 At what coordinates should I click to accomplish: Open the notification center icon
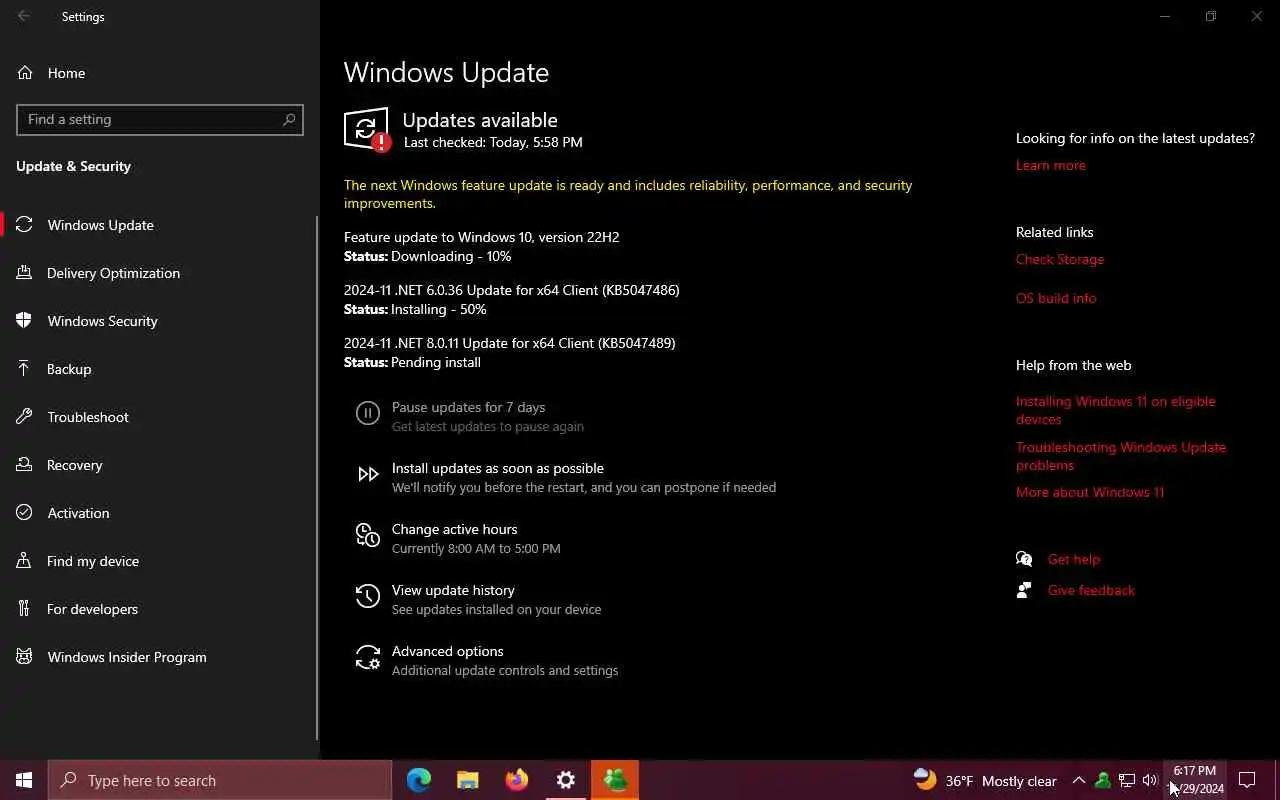coord(1247,780)
